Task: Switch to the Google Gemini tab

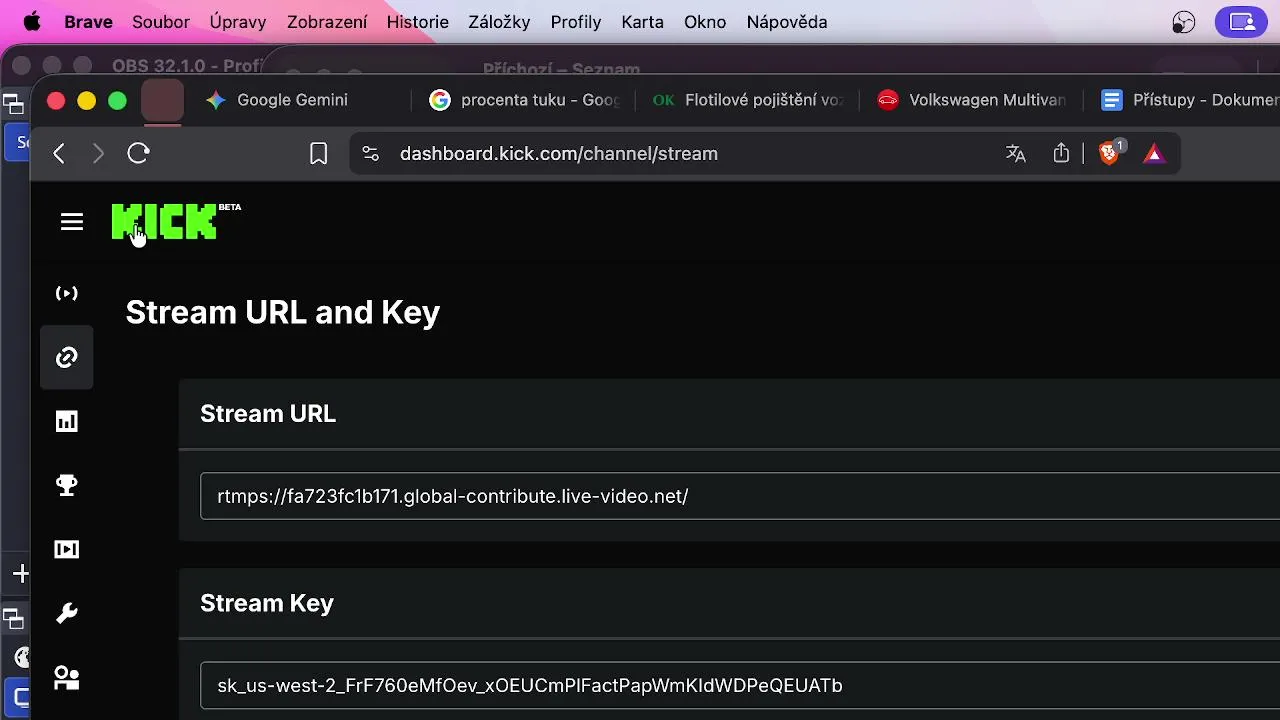Action: (292, 100)
